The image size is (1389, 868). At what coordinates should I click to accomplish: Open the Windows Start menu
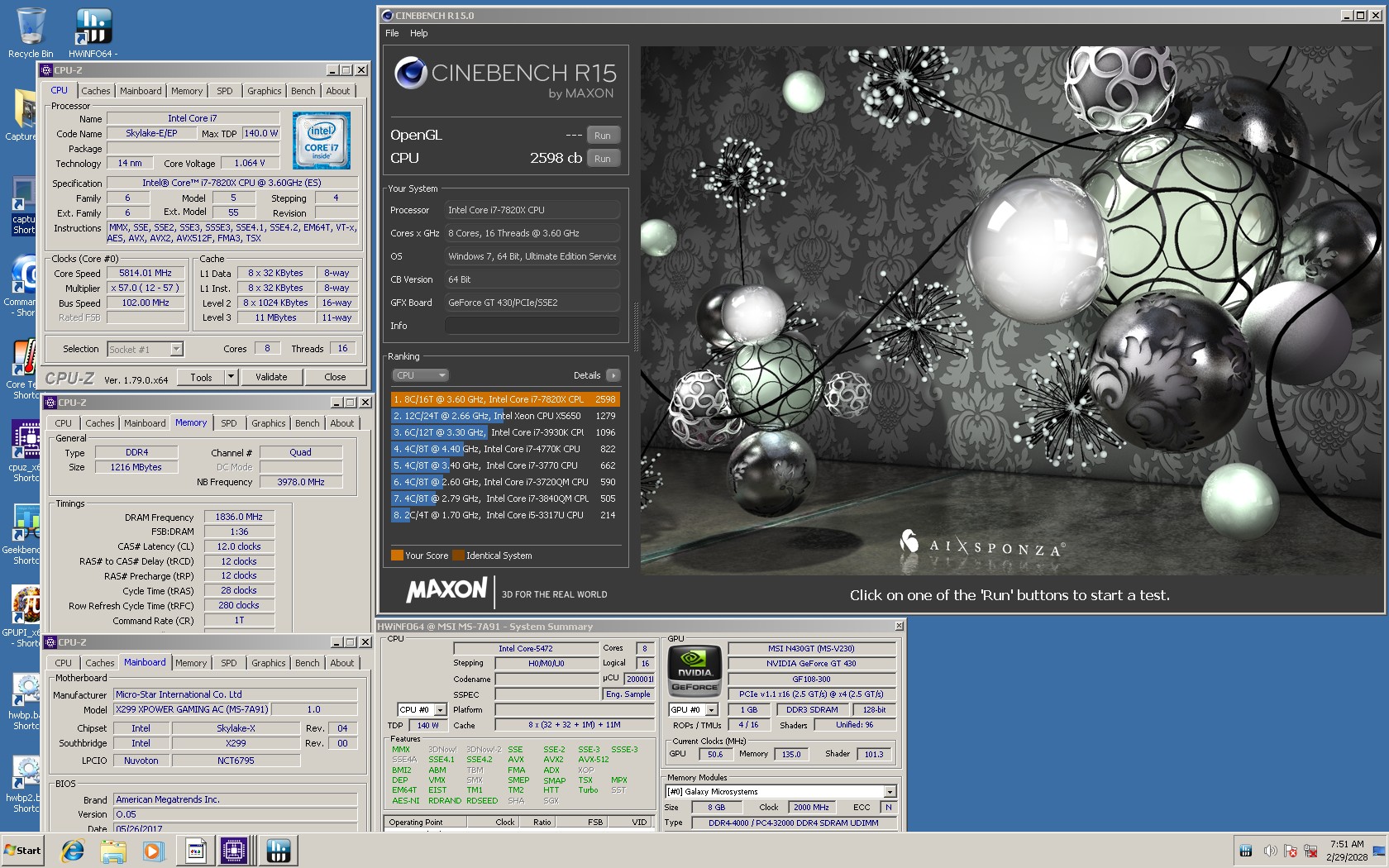coord(22,850)
